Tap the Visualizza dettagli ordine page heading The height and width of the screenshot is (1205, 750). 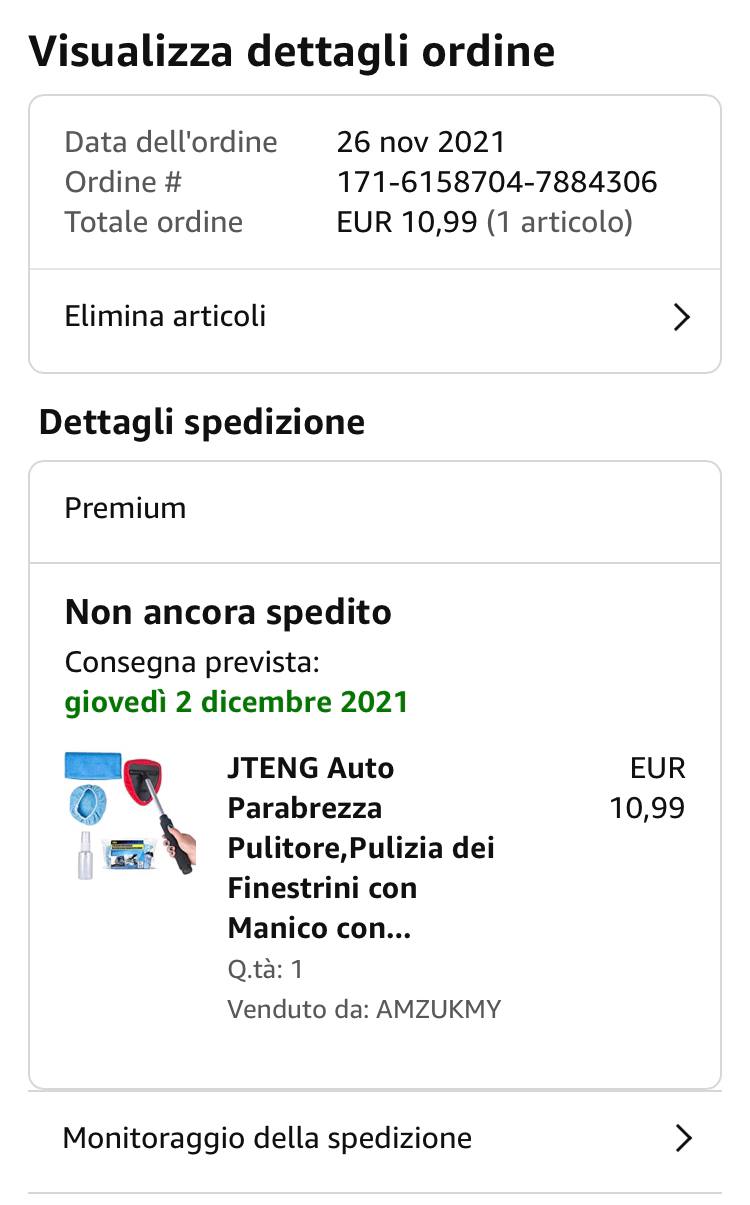[x=291, y=51]
